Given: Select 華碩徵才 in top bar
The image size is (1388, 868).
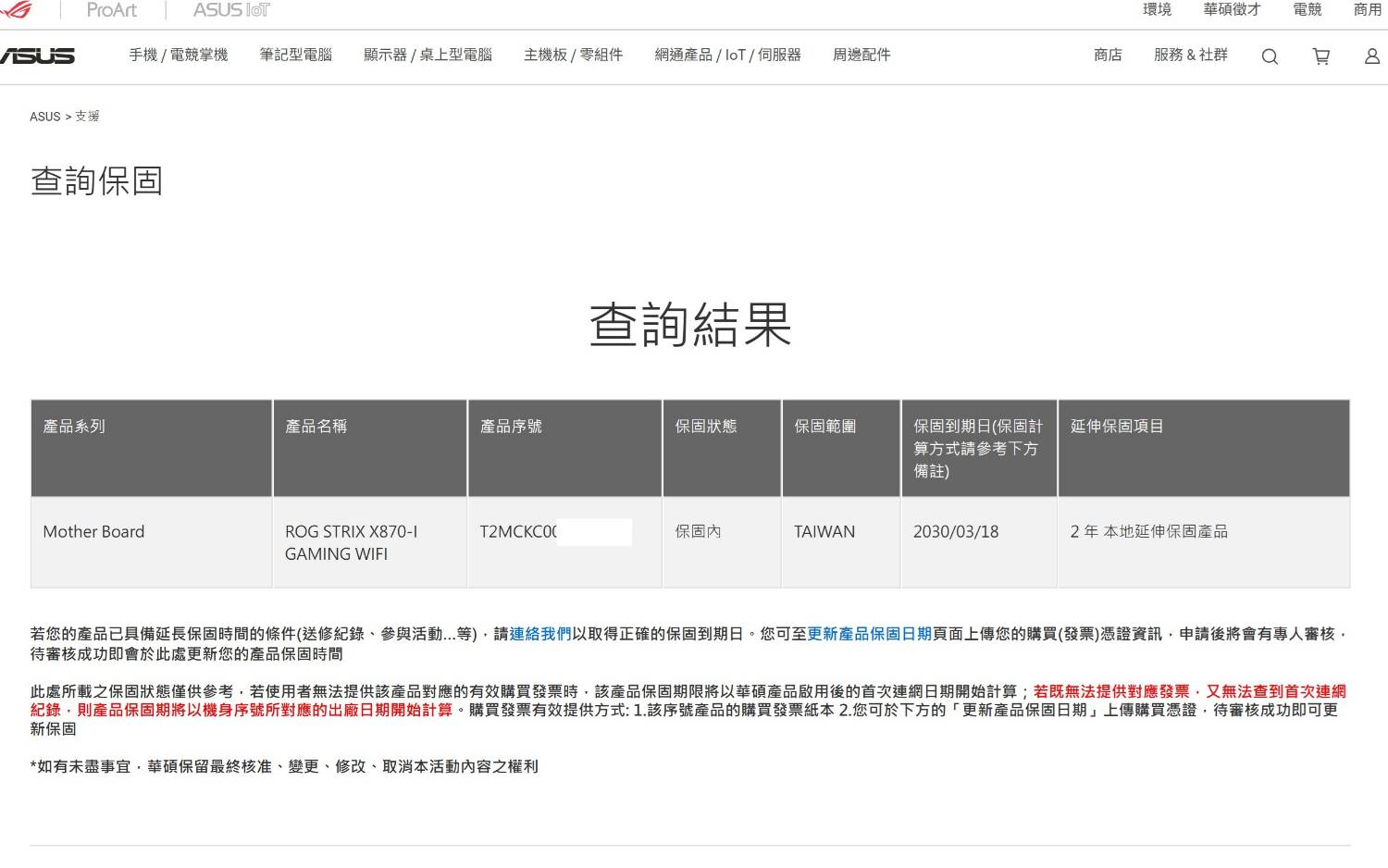Looking at the screenshot, I should pos(1232,10).
